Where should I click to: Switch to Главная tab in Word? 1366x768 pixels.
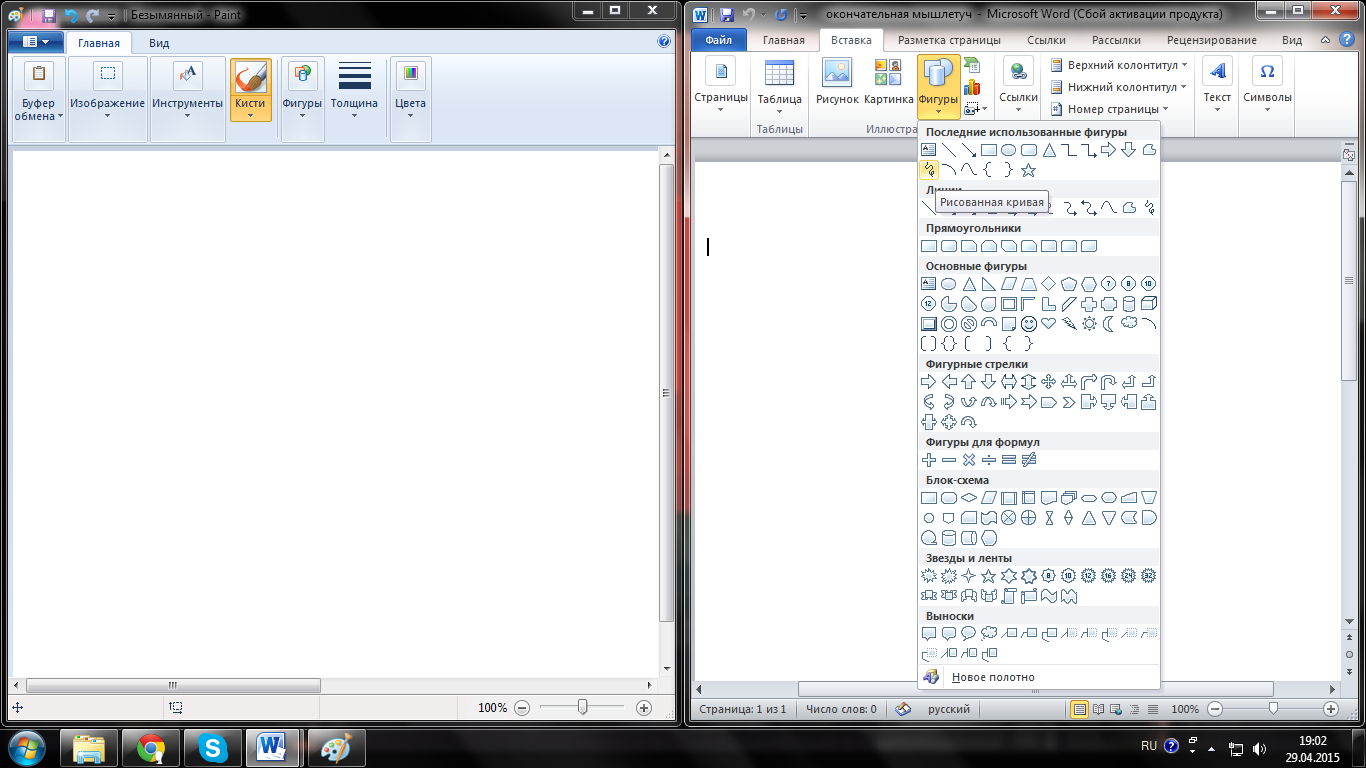click(783, 41)
